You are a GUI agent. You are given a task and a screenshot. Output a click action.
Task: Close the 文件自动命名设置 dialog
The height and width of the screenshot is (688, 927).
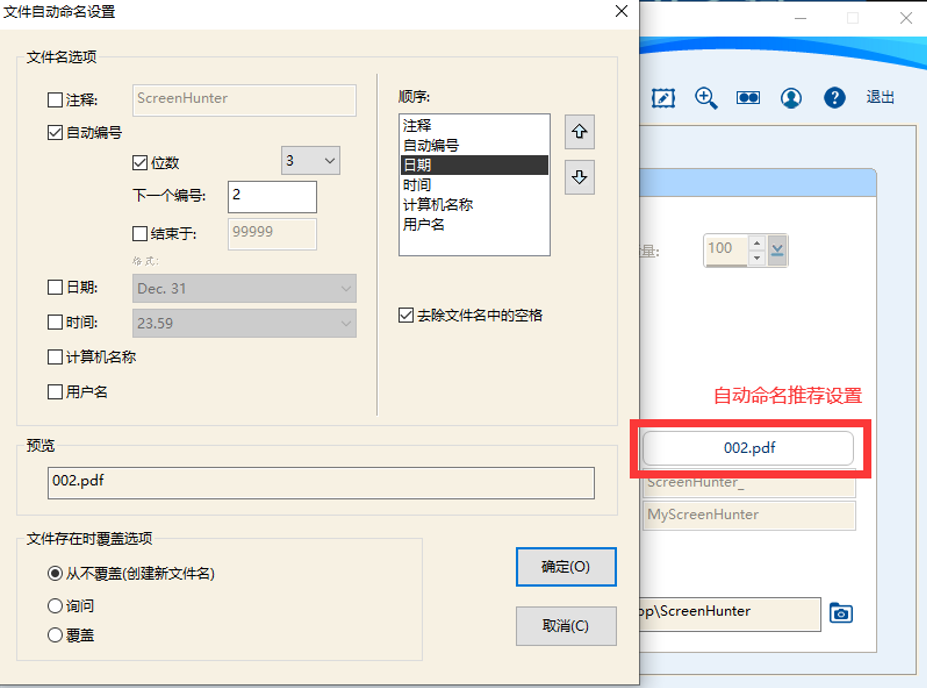[621, 11]
